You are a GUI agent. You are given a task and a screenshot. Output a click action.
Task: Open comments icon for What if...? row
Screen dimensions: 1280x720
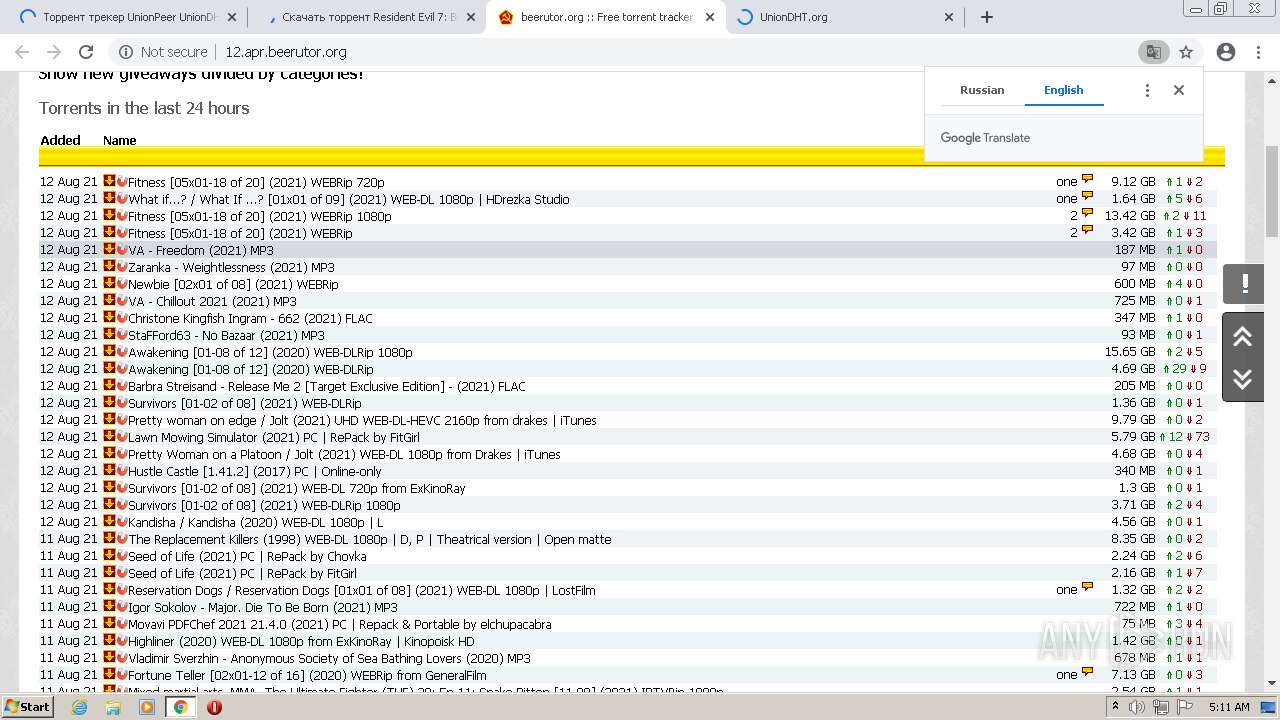pos(1087,197)
